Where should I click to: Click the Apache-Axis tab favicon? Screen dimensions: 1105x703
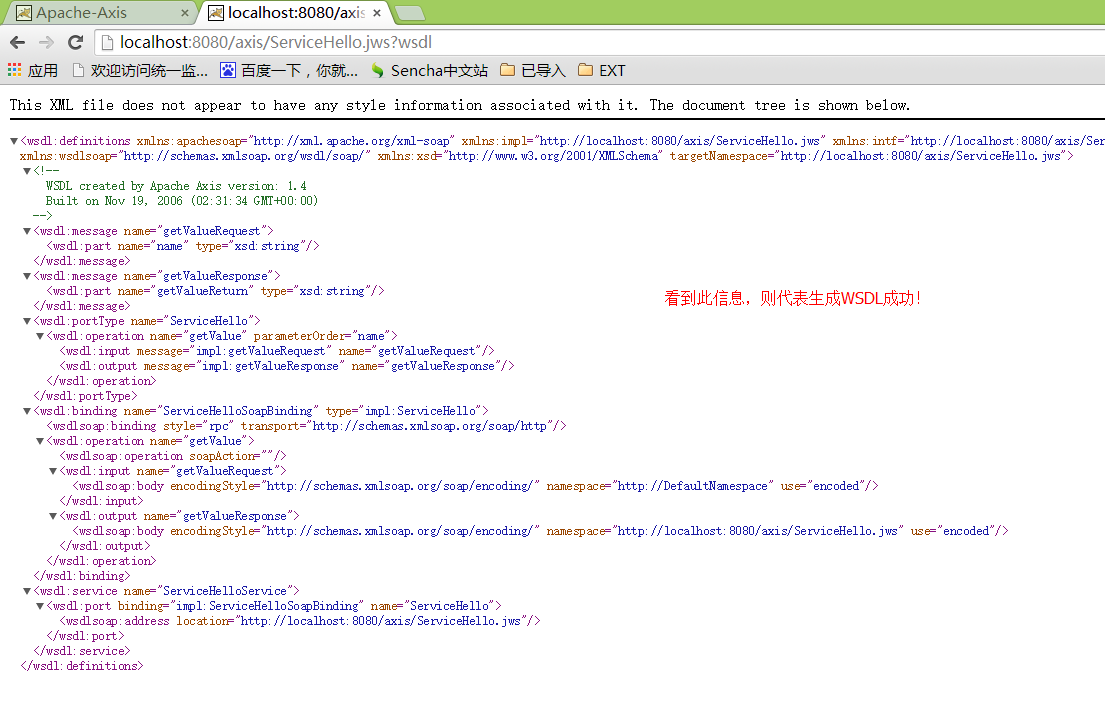[24, 13]
